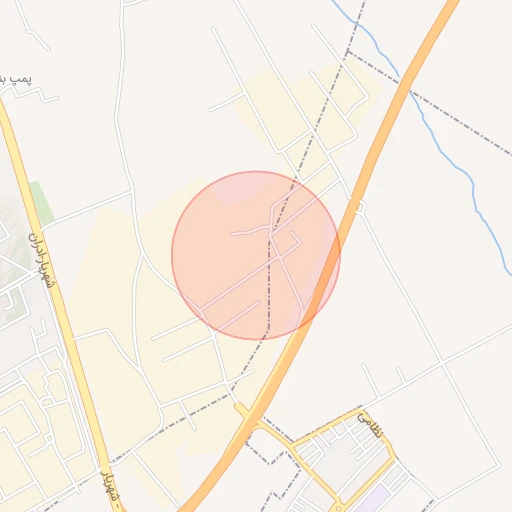Click the small roundabout on the yellow road
This screenshot has width=512, height=512.
(x=339, y=509)
